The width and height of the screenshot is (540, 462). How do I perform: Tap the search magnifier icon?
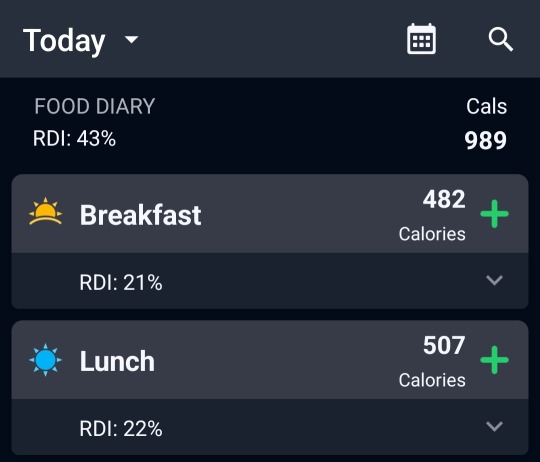pos(501,40)
